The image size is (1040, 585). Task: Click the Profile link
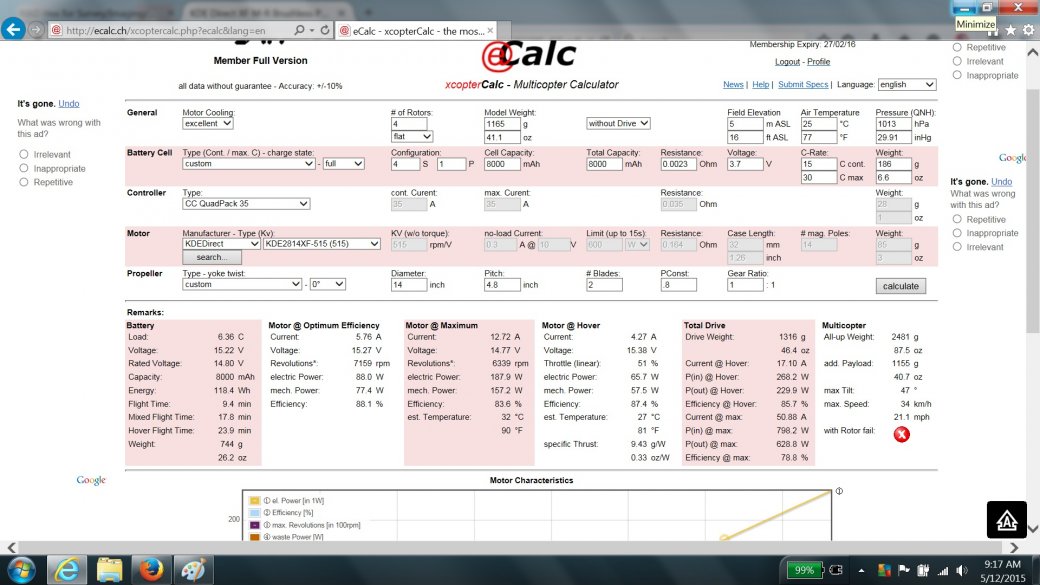coord(818,62)
